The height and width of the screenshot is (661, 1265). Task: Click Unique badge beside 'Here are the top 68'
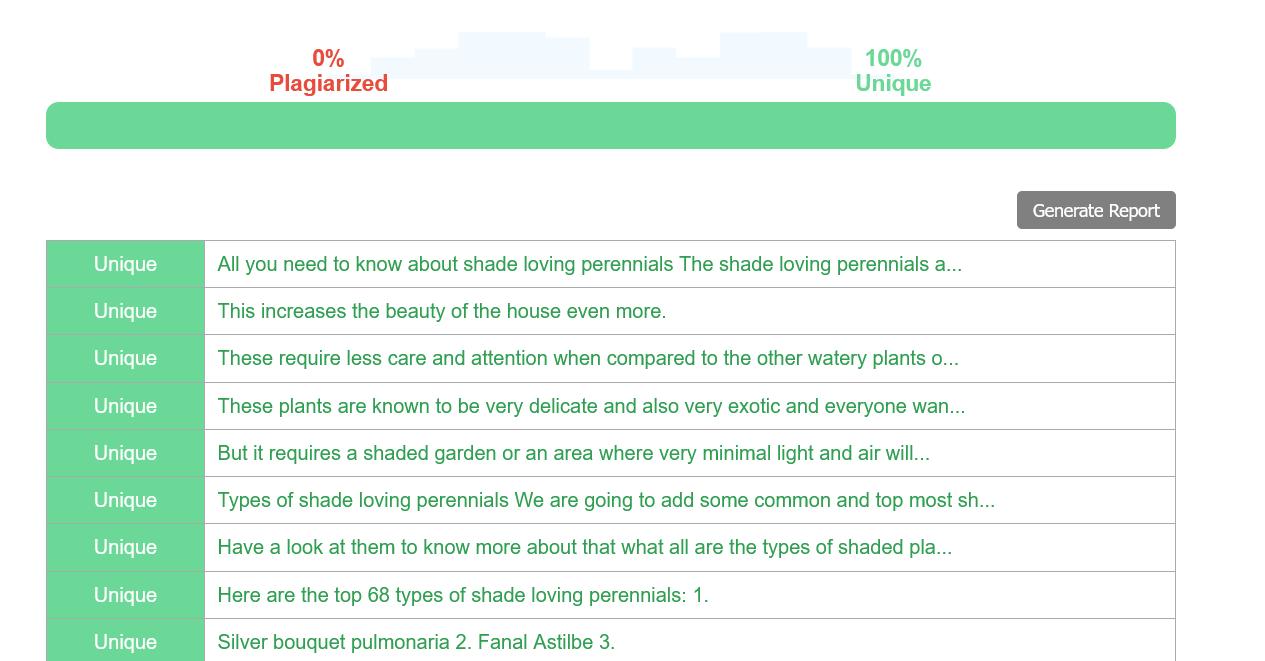125,595
